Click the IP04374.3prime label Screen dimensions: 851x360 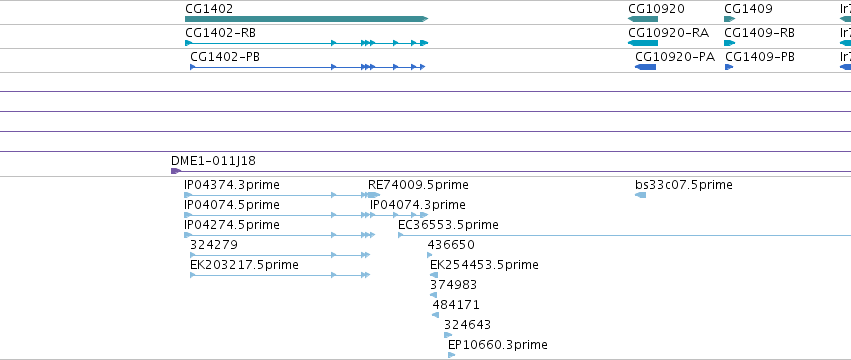(x=232, y=185)
